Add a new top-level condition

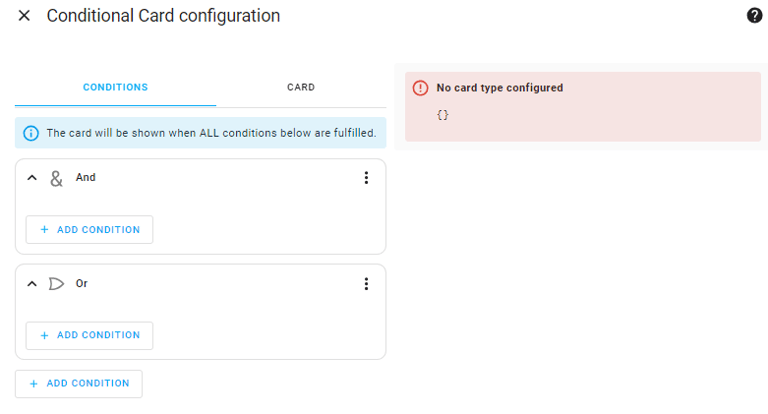point(79,383)
